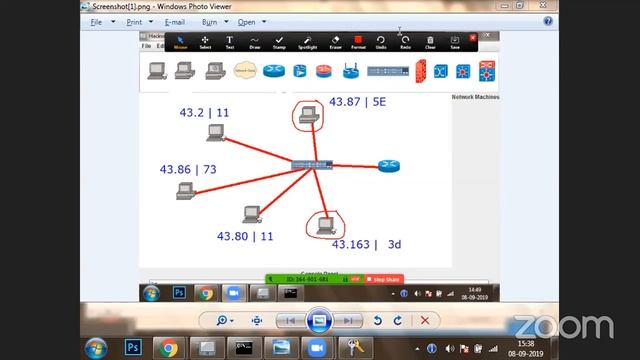Click the computer above the 43.80 | 11 label

(x=252, y=215)
